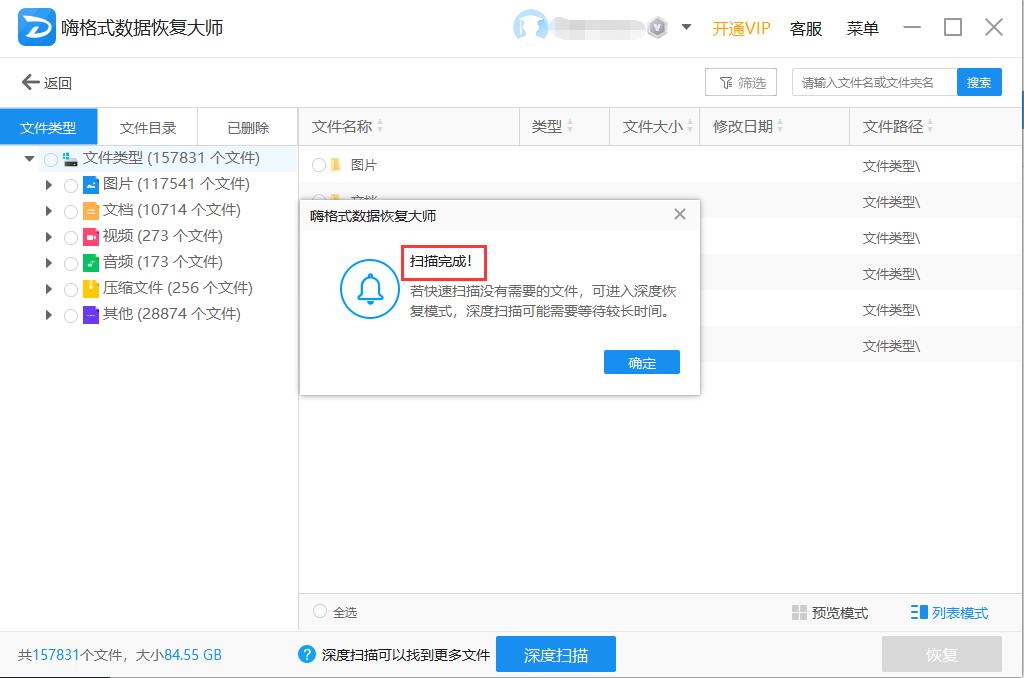This screenshot has width=1024, height=678.
Task: Select radio for 视频 (273 个文件)
Action: pos(71,238)
